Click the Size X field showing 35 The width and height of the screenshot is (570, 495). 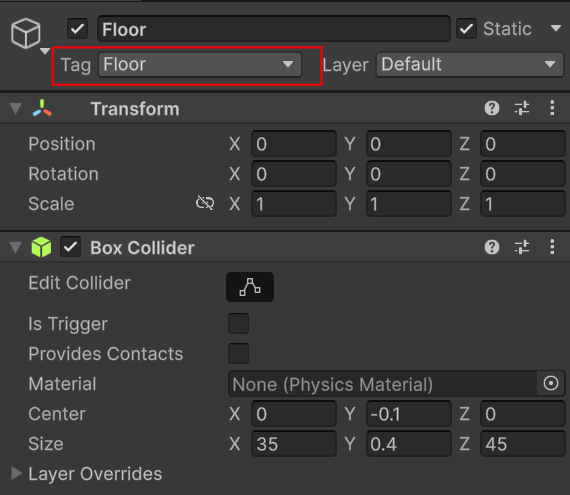[x=294, y=444]
